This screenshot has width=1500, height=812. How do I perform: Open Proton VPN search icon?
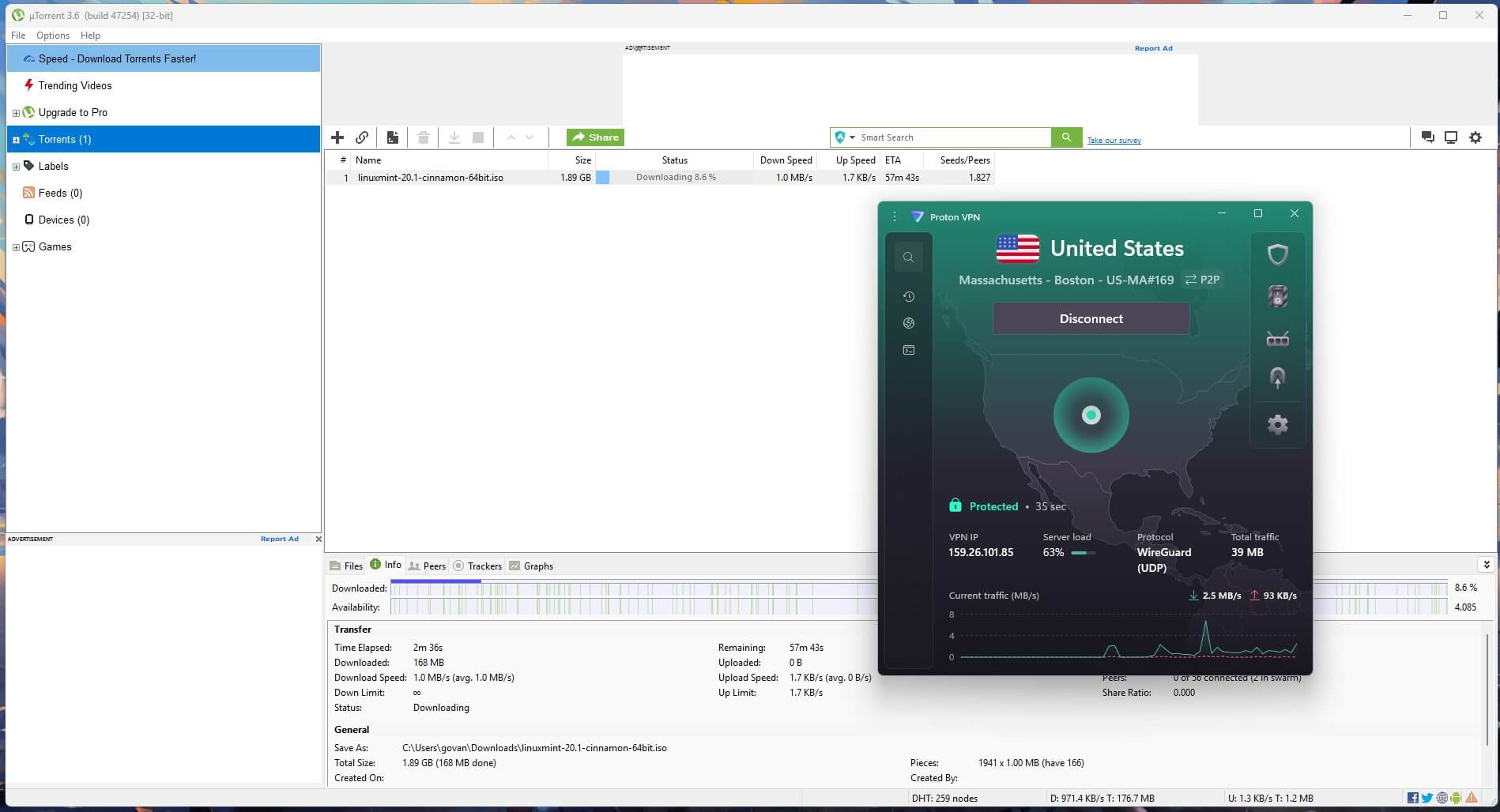click(909, 257)
